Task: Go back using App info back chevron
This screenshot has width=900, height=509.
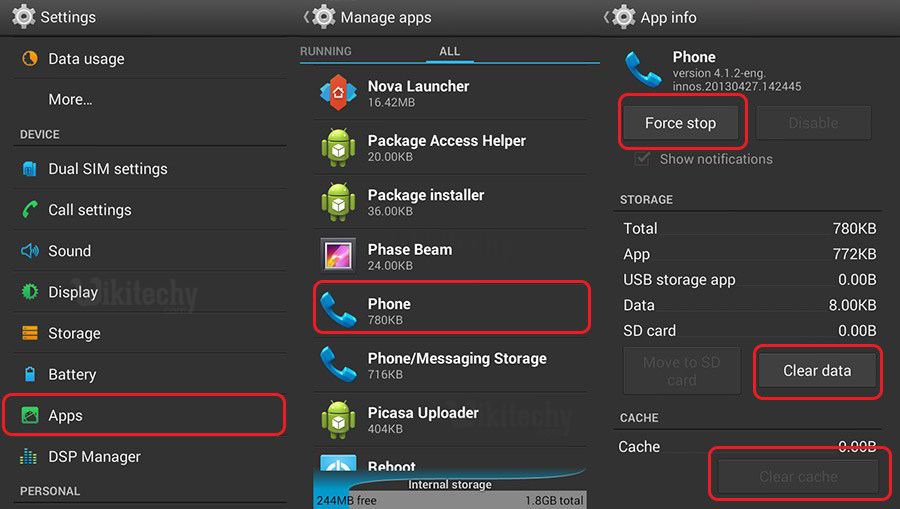Action: pyautogui.click(x=606, y=17)
